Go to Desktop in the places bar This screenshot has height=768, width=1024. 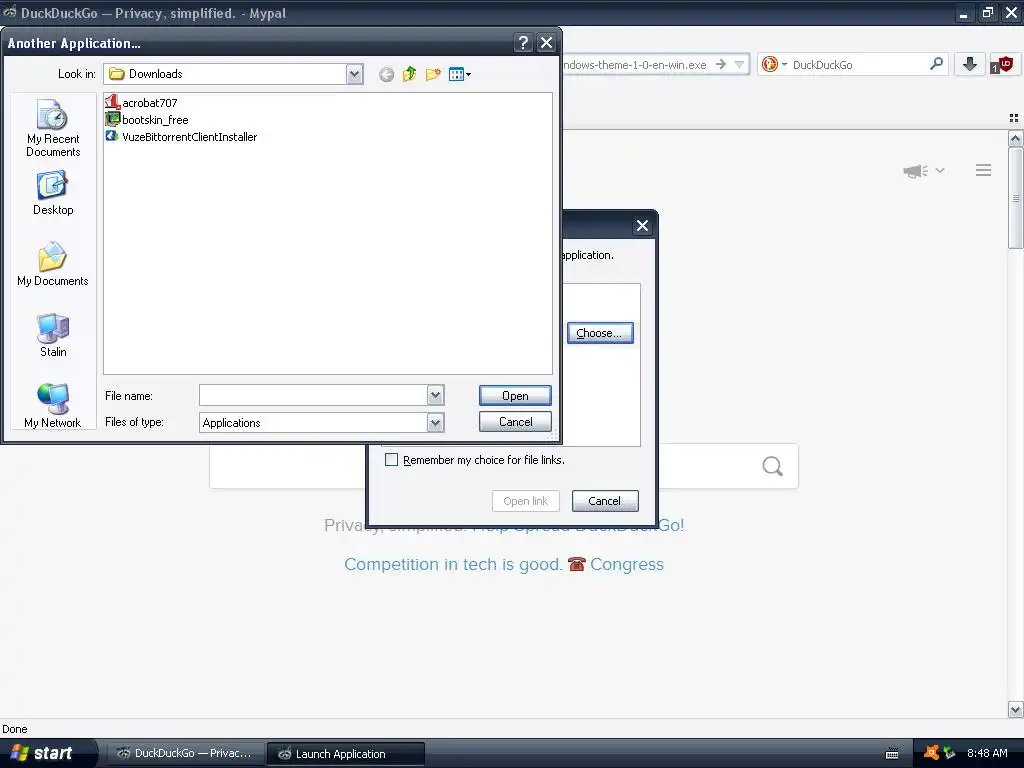53,193
